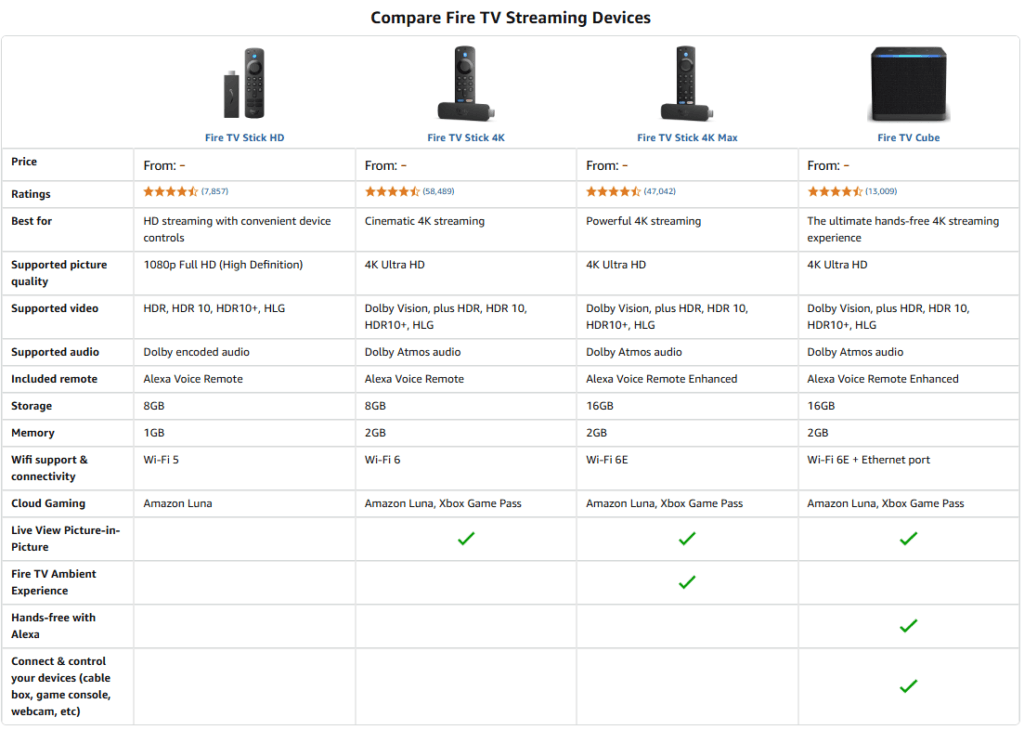This screenshot has width=1024, height=743.
Task: Click the Fire TV Stick HD product image
Action: coord(244,83)
